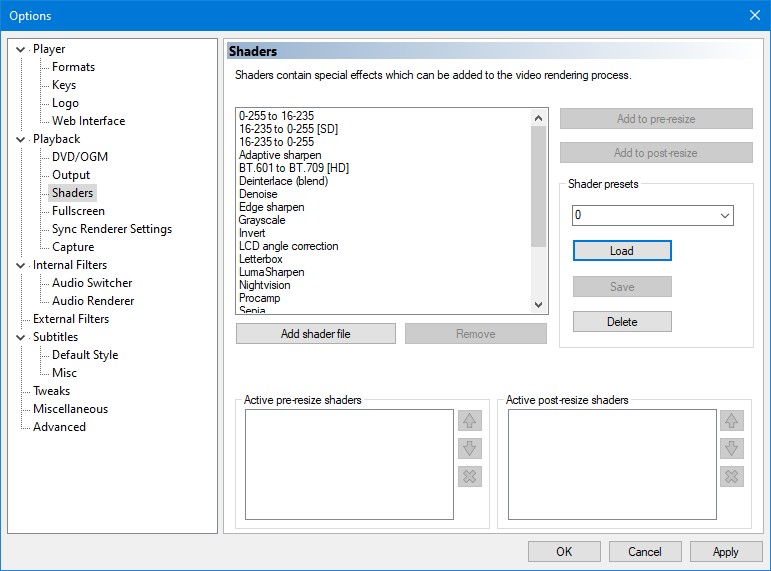Select 'LCD angle correction' shader
The image size is (771, 571).
coord(289,246)
